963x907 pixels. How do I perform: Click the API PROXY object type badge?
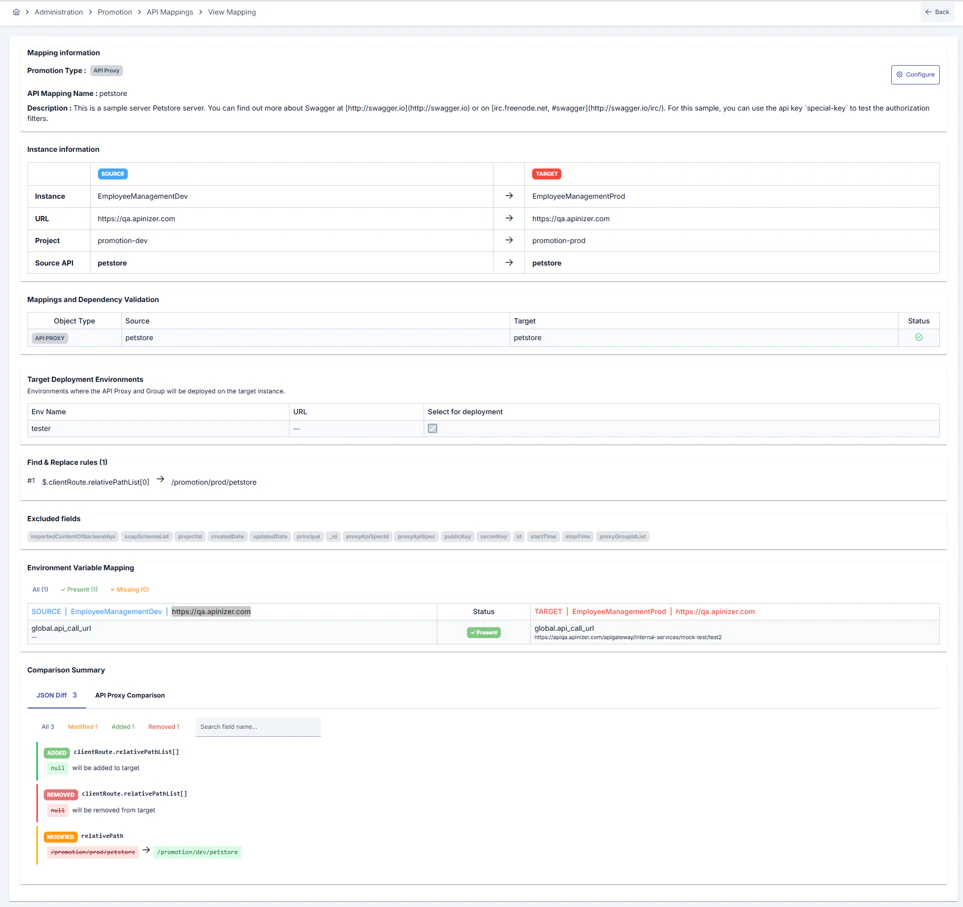pos(50,338)
